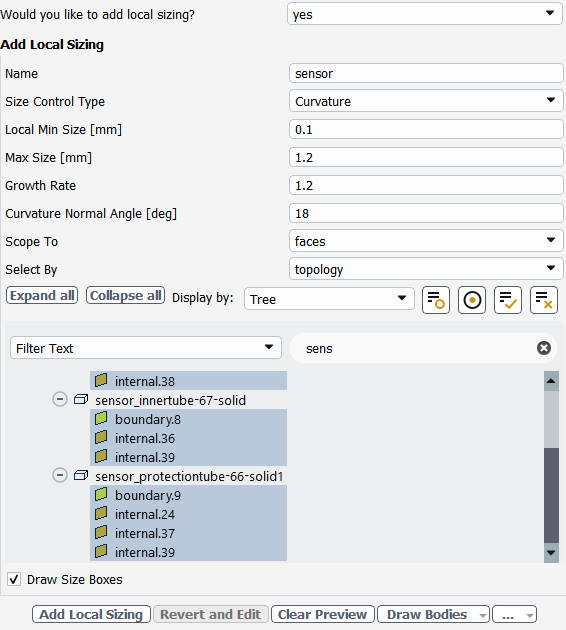Click the deselect-all list icon
566x630 pixels.
[544, 300]
